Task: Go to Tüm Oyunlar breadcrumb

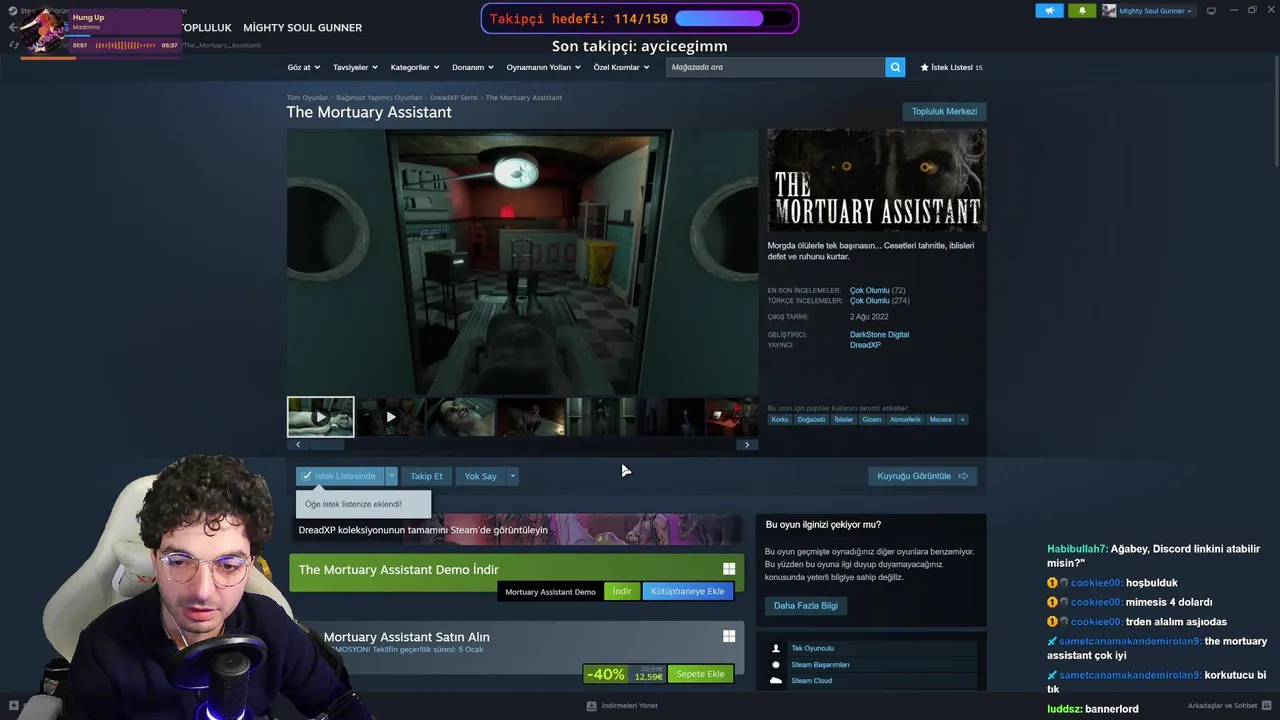Action: point(307,97)
